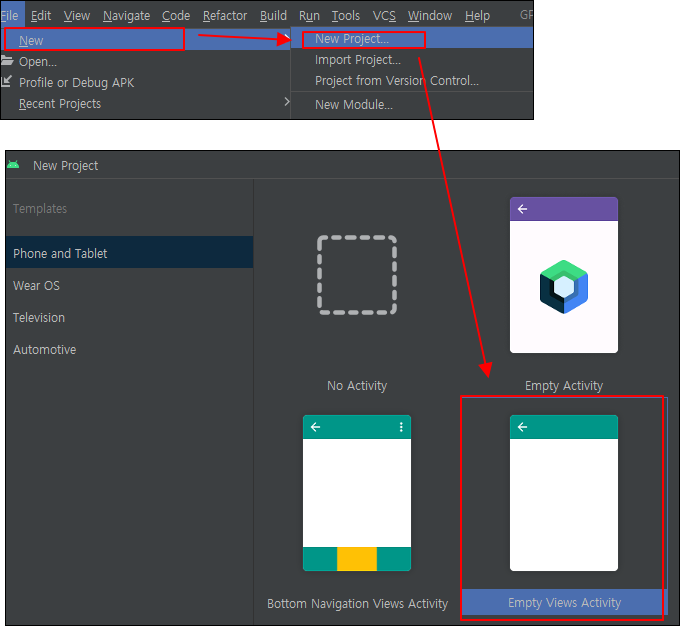This screenshot has height=632, width=684.
Task: Click the arrow next to Recent Projects
Action: (x=287, y=102)
